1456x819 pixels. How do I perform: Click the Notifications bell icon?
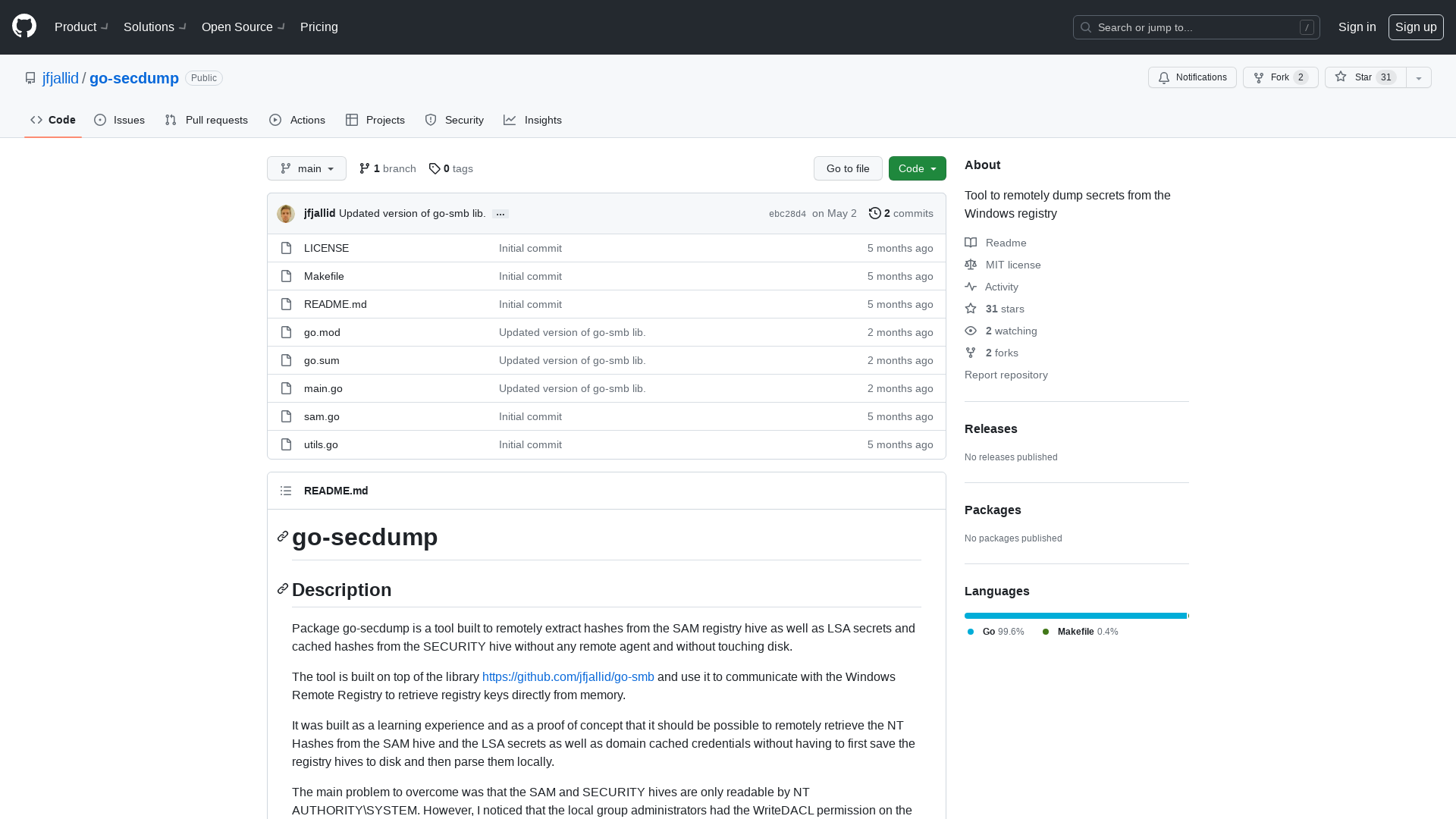click(1163, 77)
